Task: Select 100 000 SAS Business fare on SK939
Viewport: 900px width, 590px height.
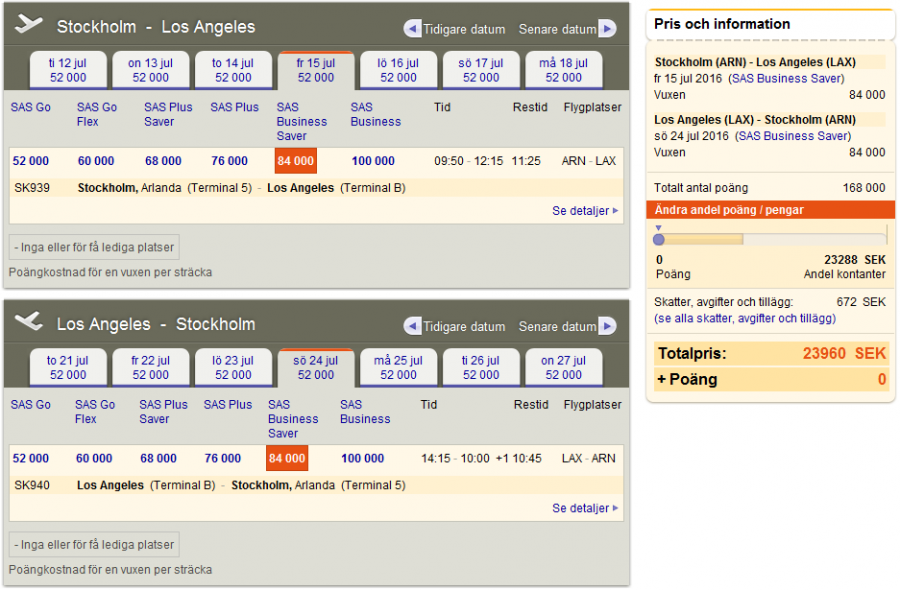Action: [x=373, y=161]
